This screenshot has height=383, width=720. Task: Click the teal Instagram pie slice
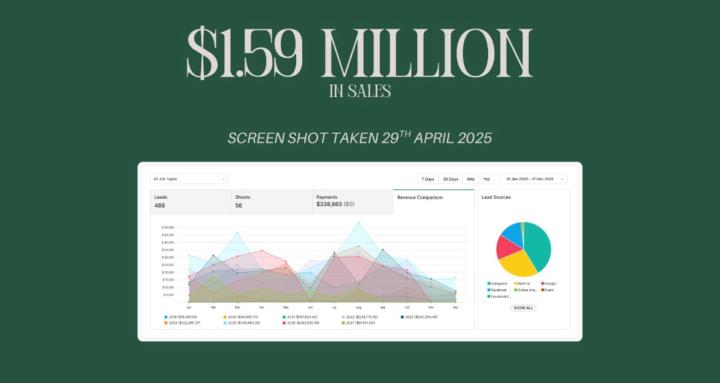(x=538, y=246)
